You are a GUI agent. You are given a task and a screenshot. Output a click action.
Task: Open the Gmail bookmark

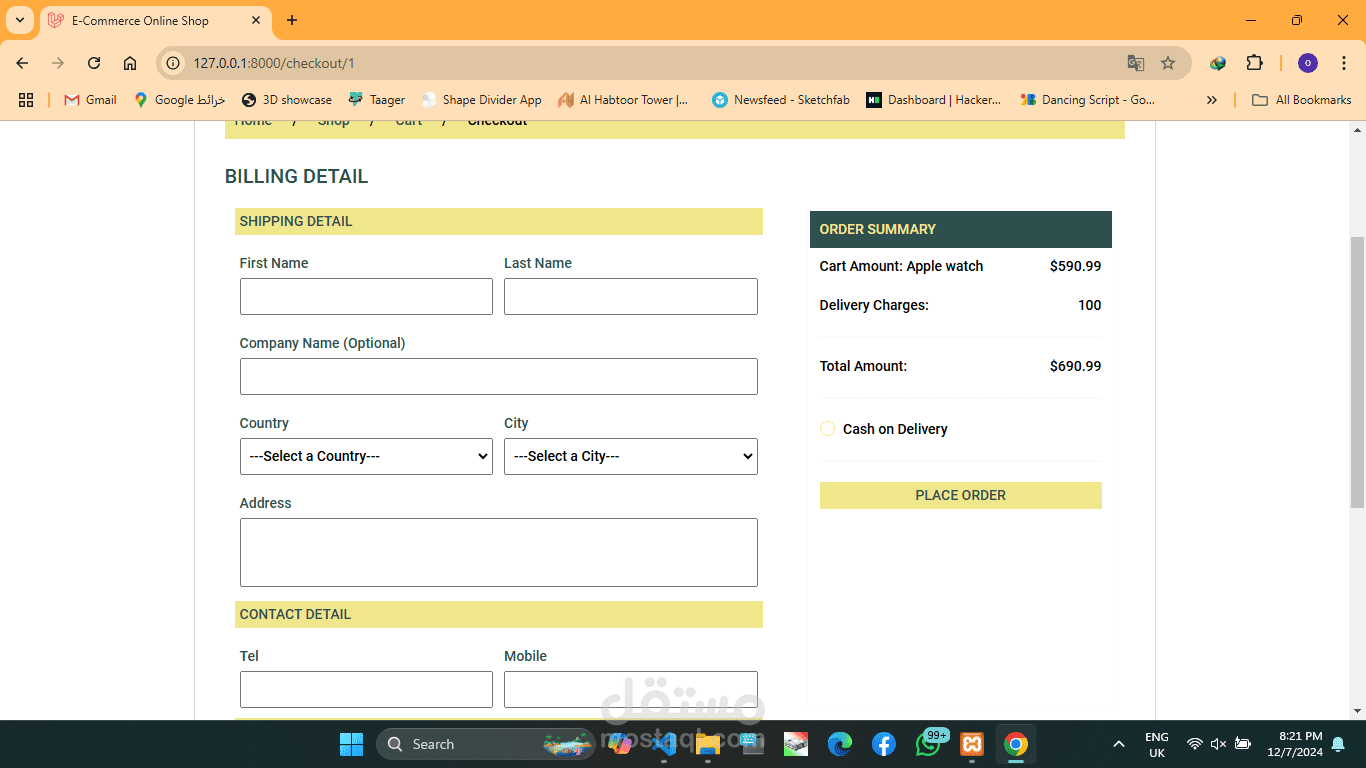pyautogui.click(x=90, y=100)
